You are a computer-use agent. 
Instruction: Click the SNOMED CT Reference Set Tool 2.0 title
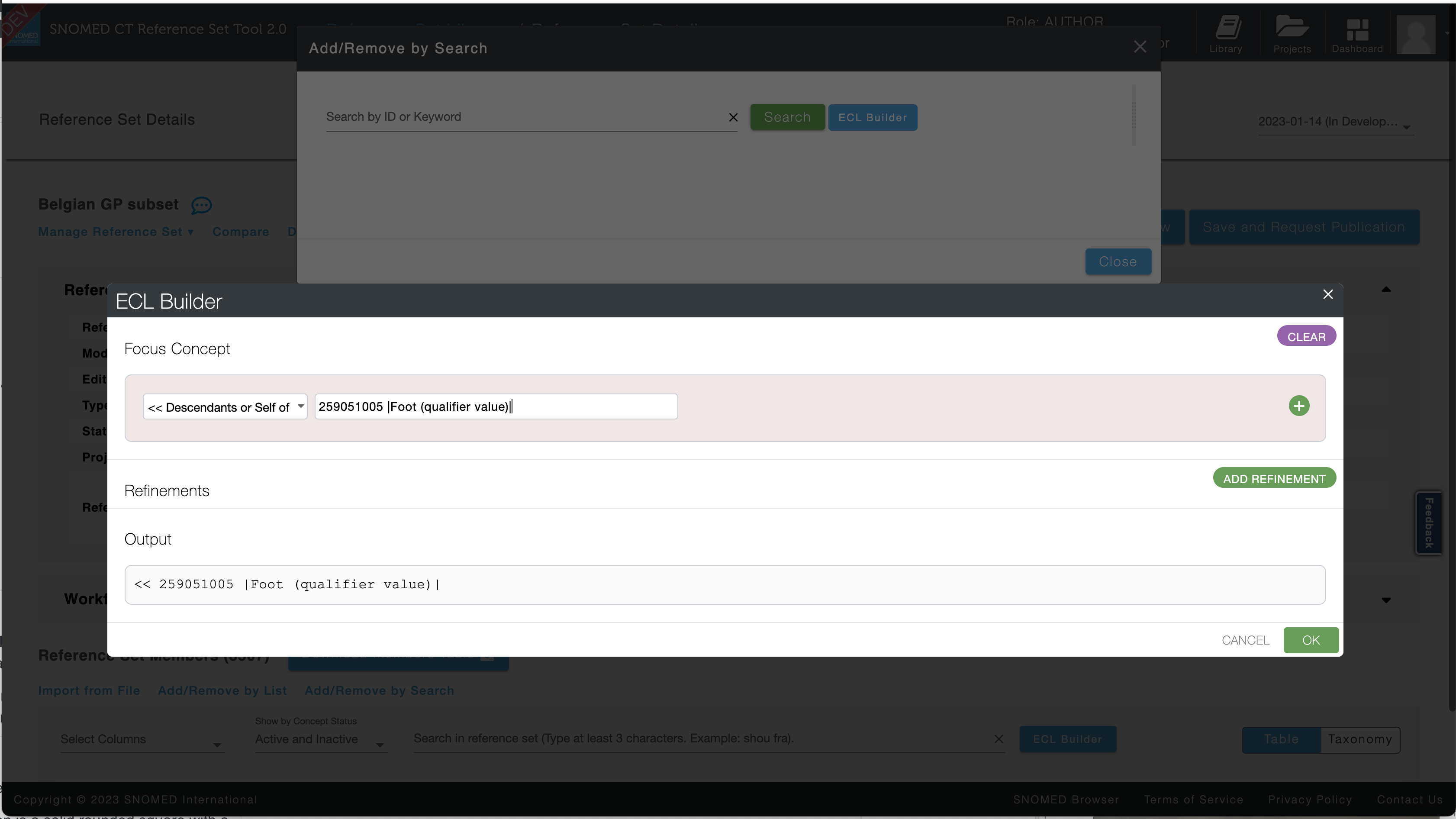(168, 29)
